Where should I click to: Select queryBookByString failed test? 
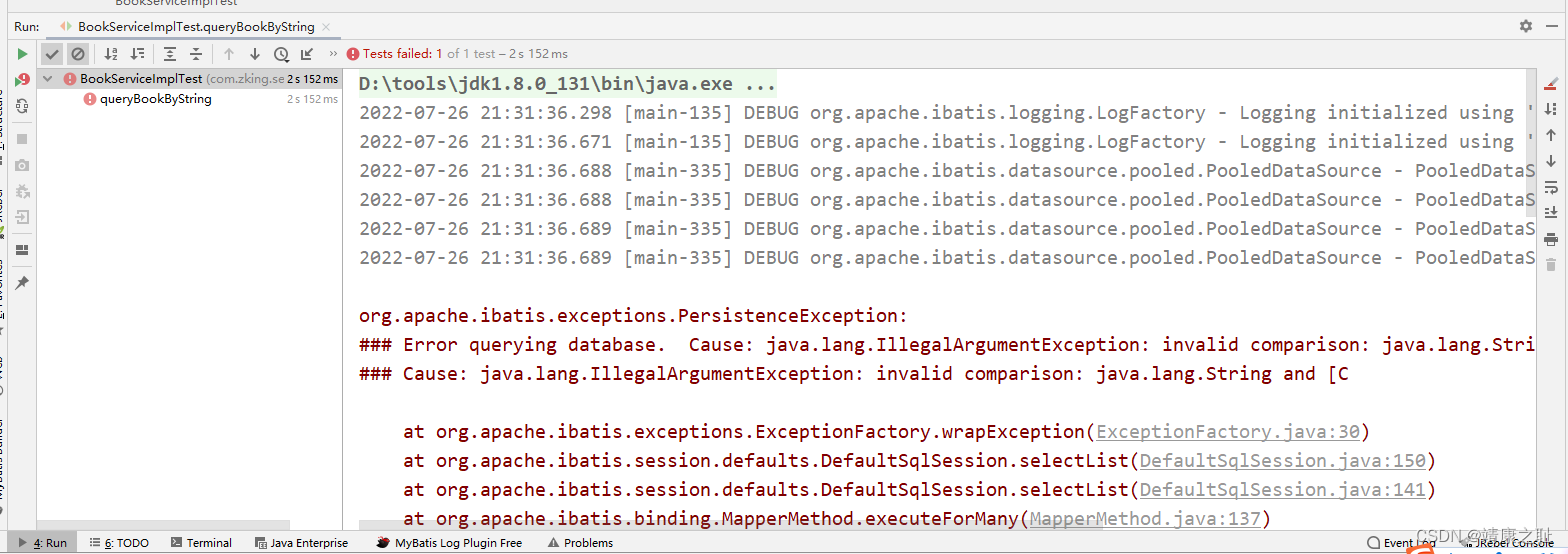coord(155,99)
